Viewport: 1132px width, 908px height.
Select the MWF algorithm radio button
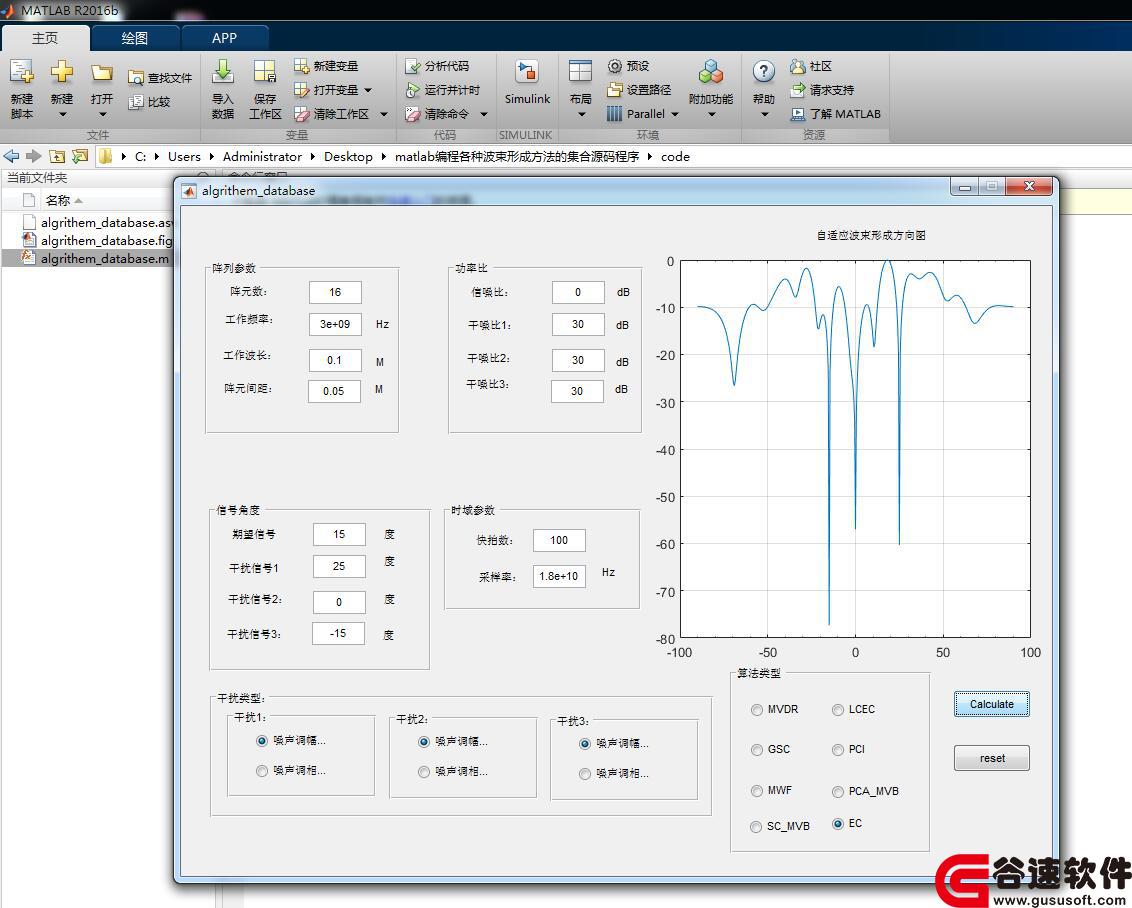757,791
